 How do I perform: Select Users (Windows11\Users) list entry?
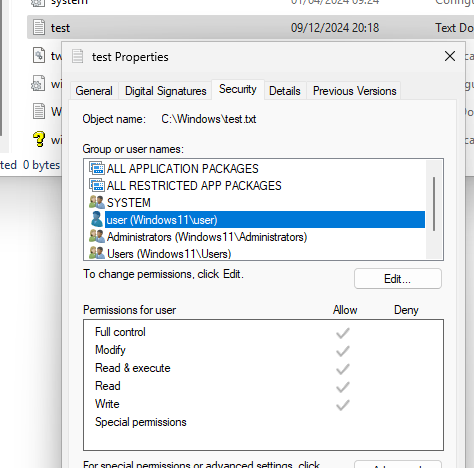click(169, 254)
